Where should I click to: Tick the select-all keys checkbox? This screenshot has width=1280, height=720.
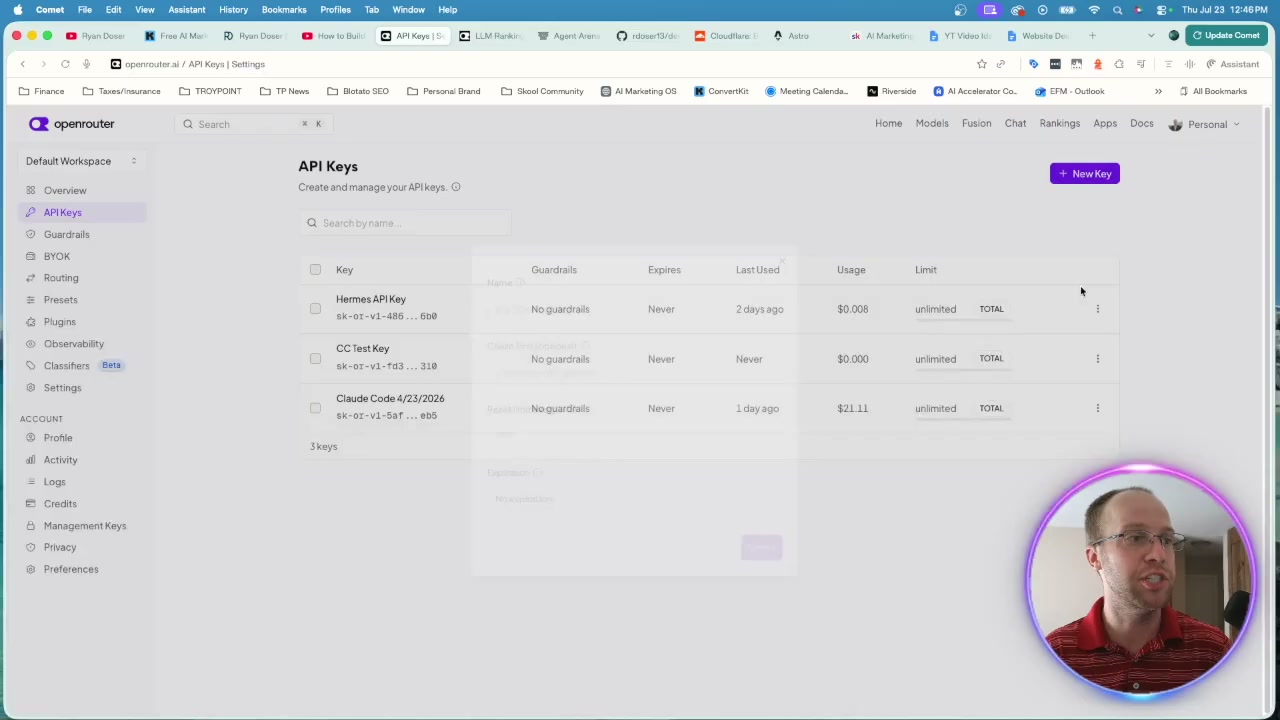[315, 269]
